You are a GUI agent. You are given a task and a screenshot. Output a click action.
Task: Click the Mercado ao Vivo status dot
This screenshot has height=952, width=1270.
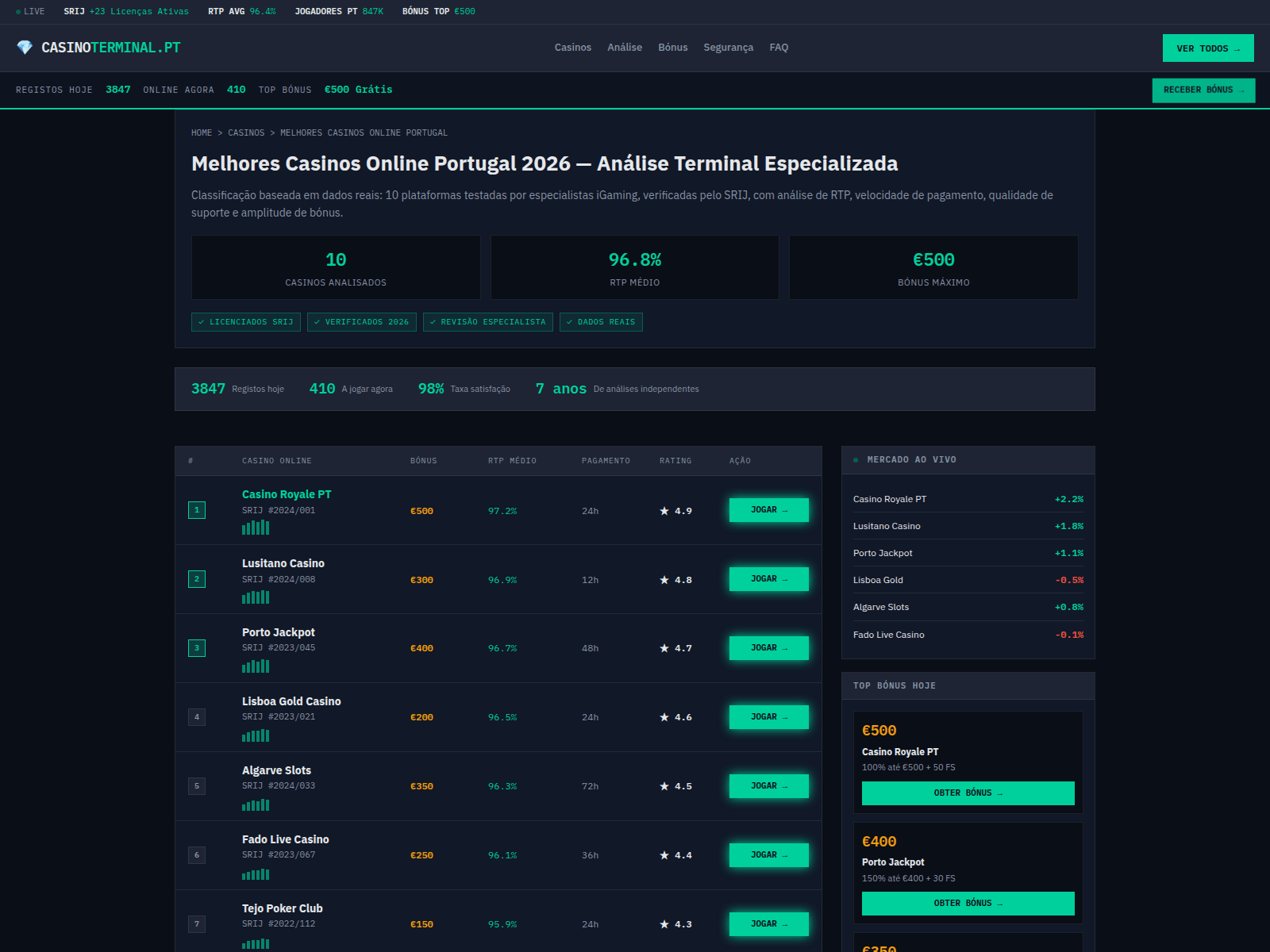pyautogui.click(x=856, y=460)
